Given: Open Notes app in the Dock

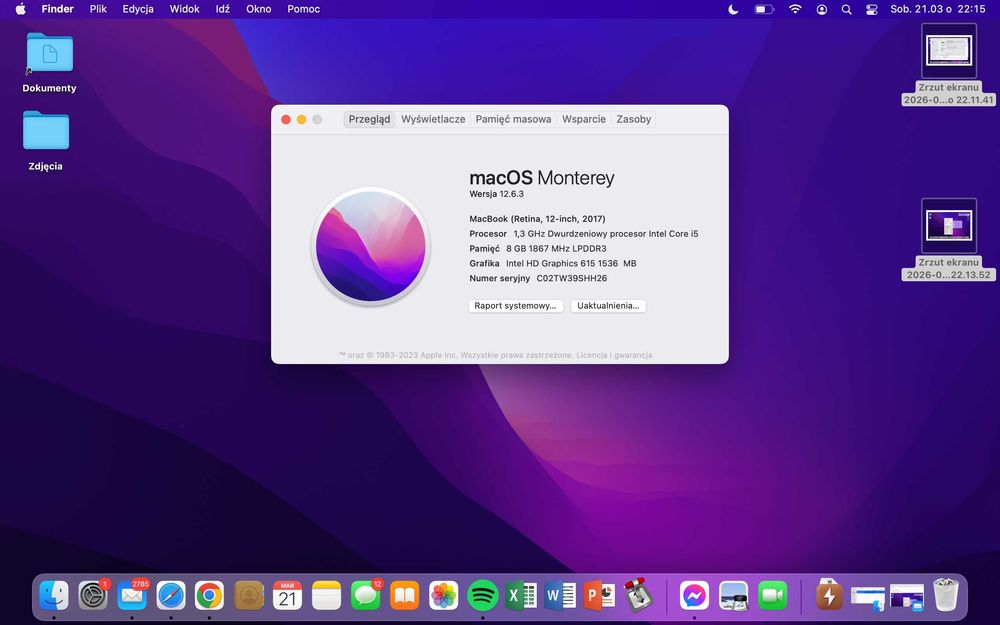Looking at the screenshot, I should tap(327, 596).
